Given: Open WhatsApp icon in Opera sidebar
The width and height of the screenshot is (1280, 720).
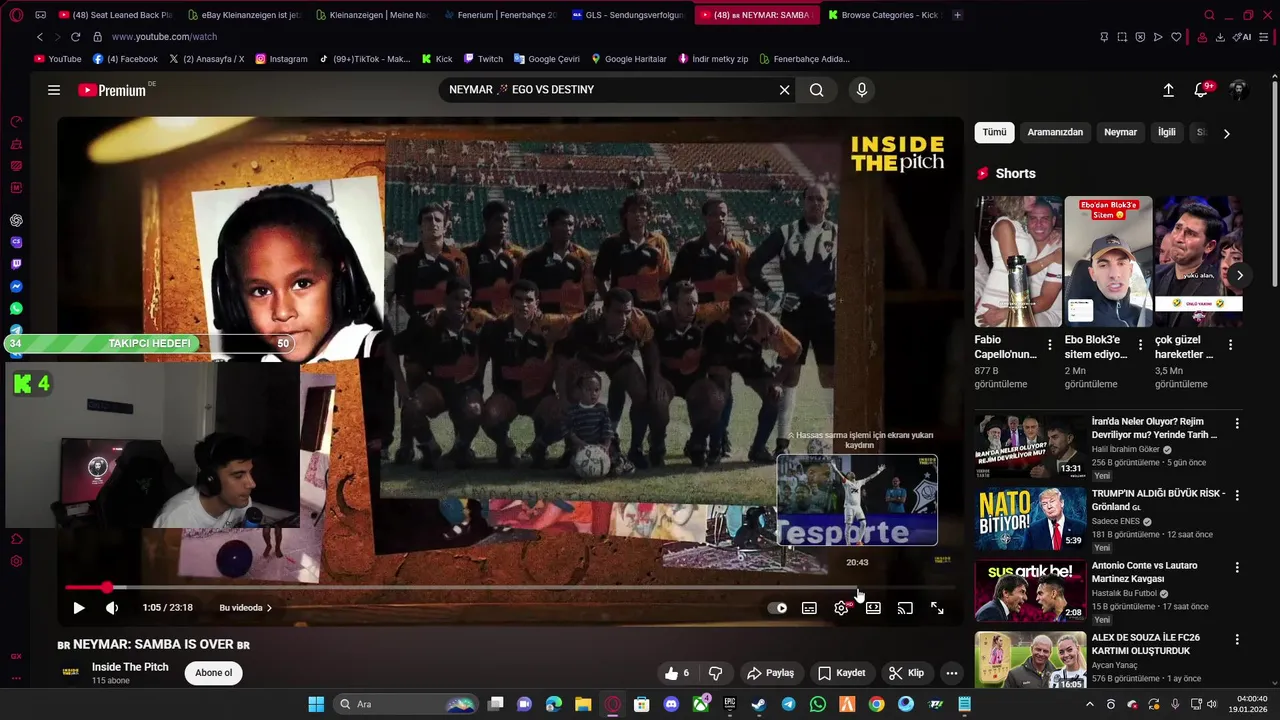Looking at the screenshot, I should (16, 308).
